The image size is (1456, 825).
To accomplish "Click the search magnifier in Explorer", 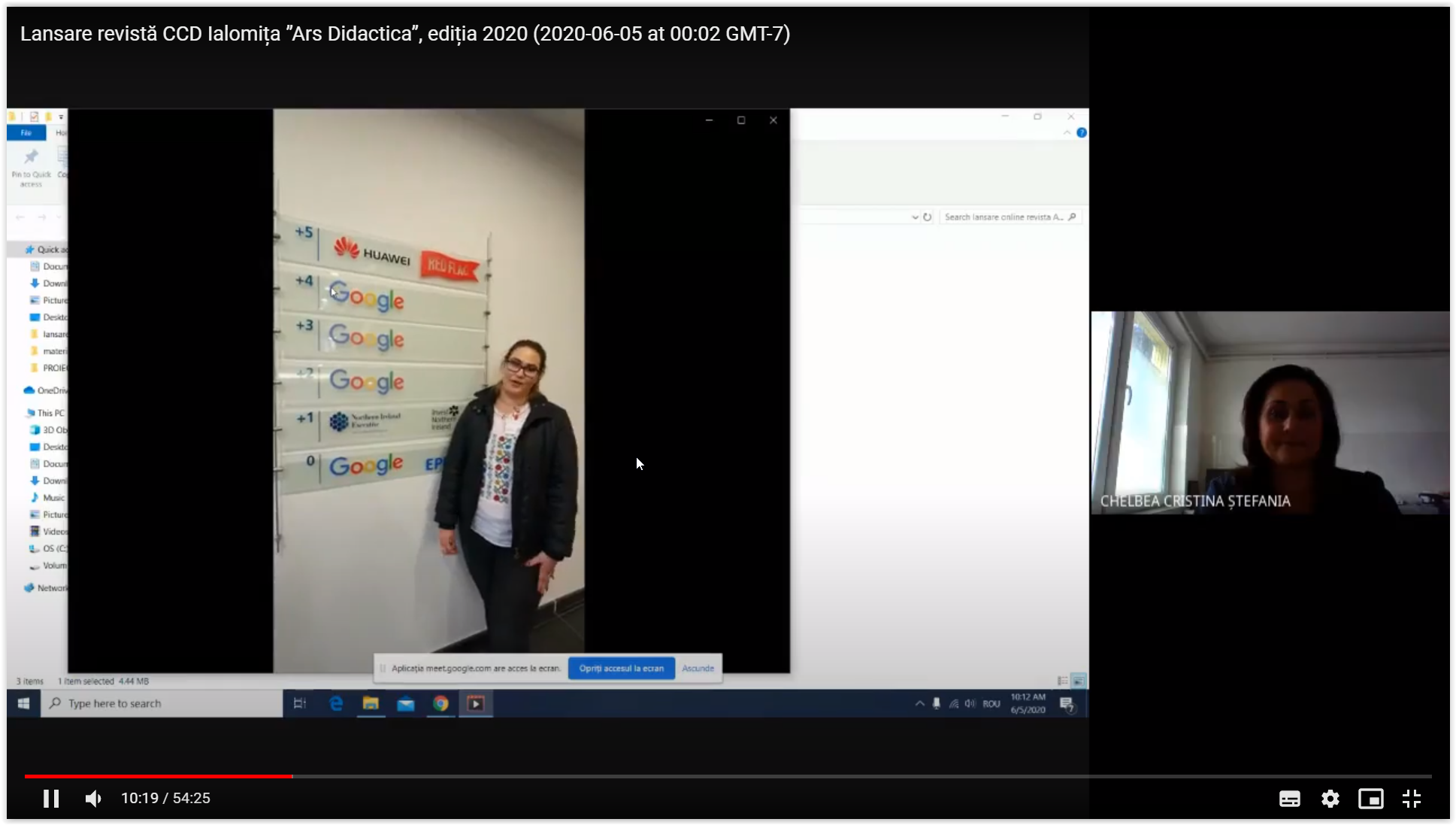I will click(1073, 217).
